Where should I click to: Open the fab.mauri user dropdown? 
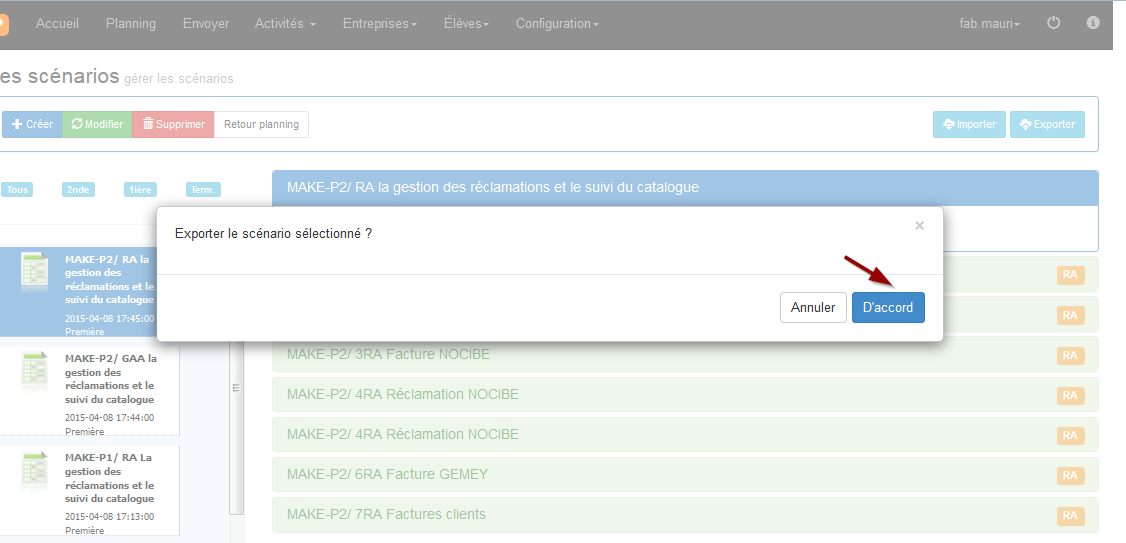pyautogui.click(x=990, y=24)
